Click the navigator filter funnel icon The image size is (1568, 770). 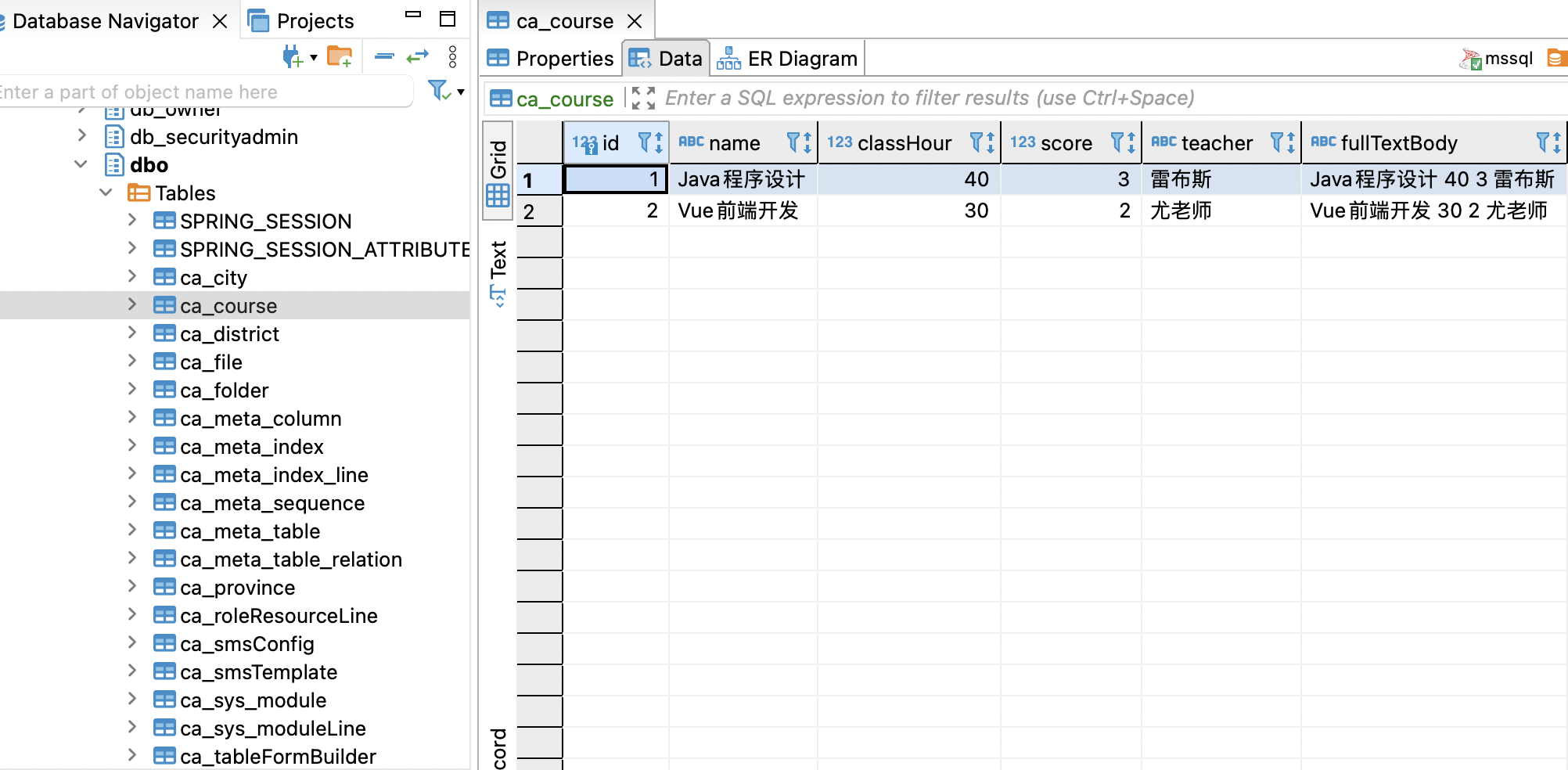click(439, 91)
